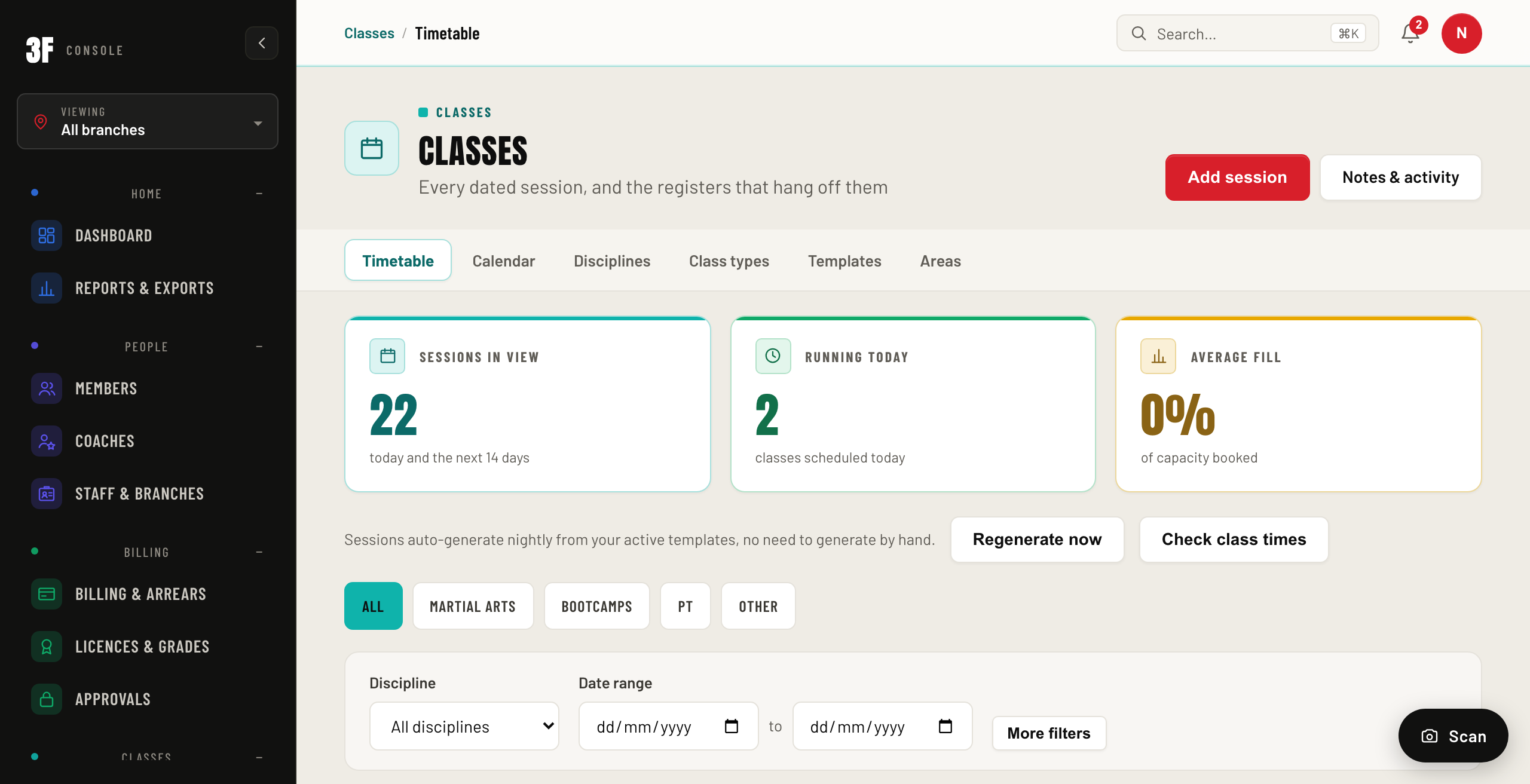Viewport: 1530px width, 784px height.
Task: Filter sessions by Other
Action: 758,606
